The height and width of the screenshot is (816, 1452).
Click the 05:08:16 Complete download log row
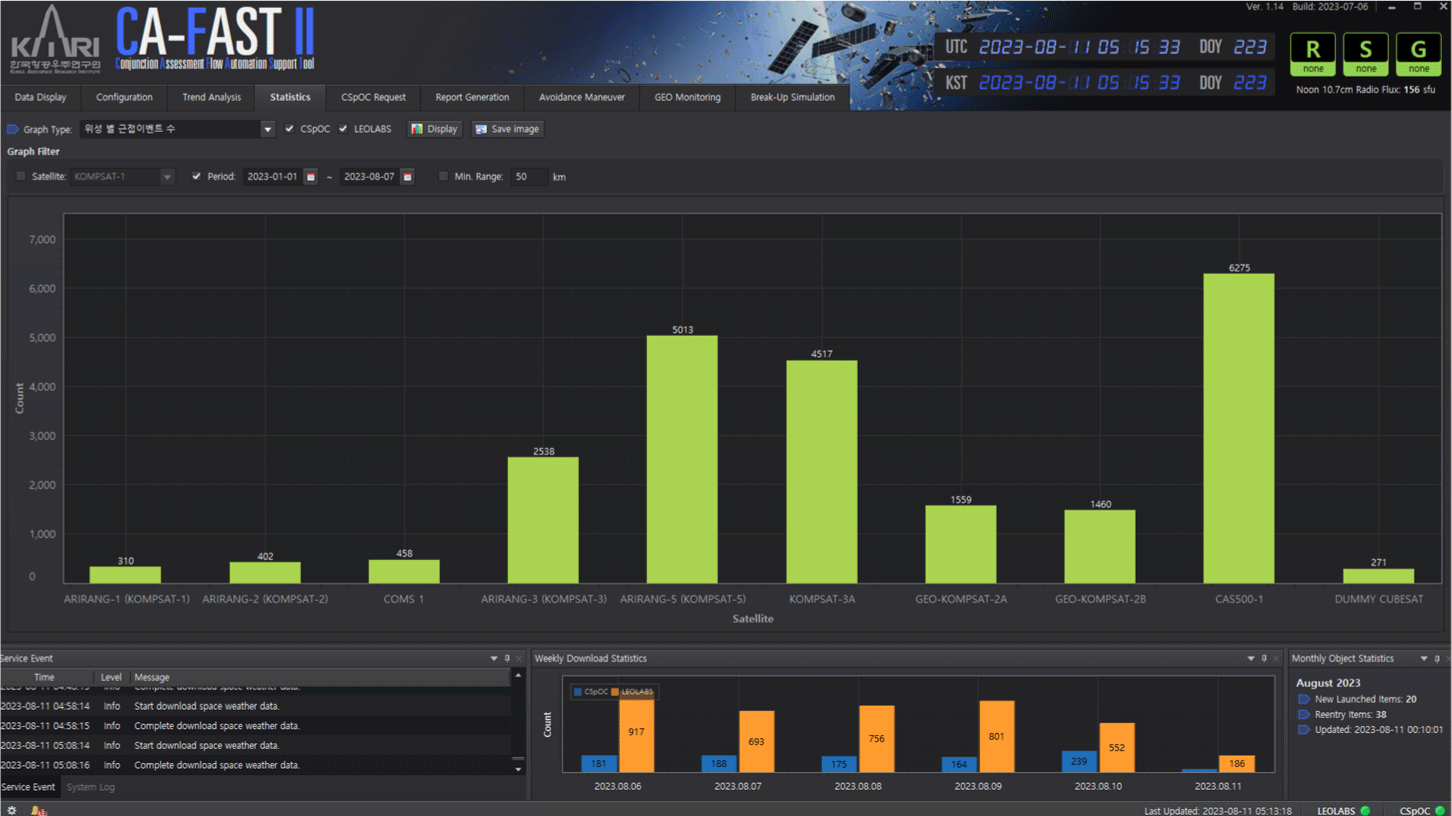(256, 765)
